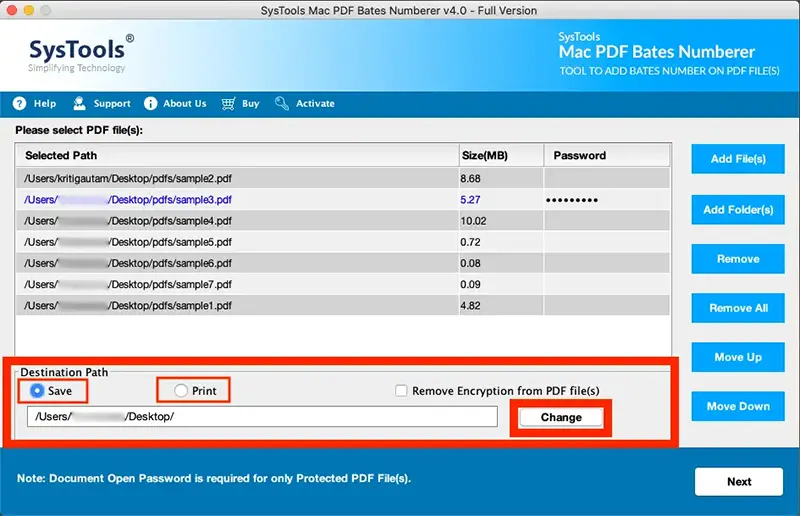Click the Change destination button

[x=561, y=417]
